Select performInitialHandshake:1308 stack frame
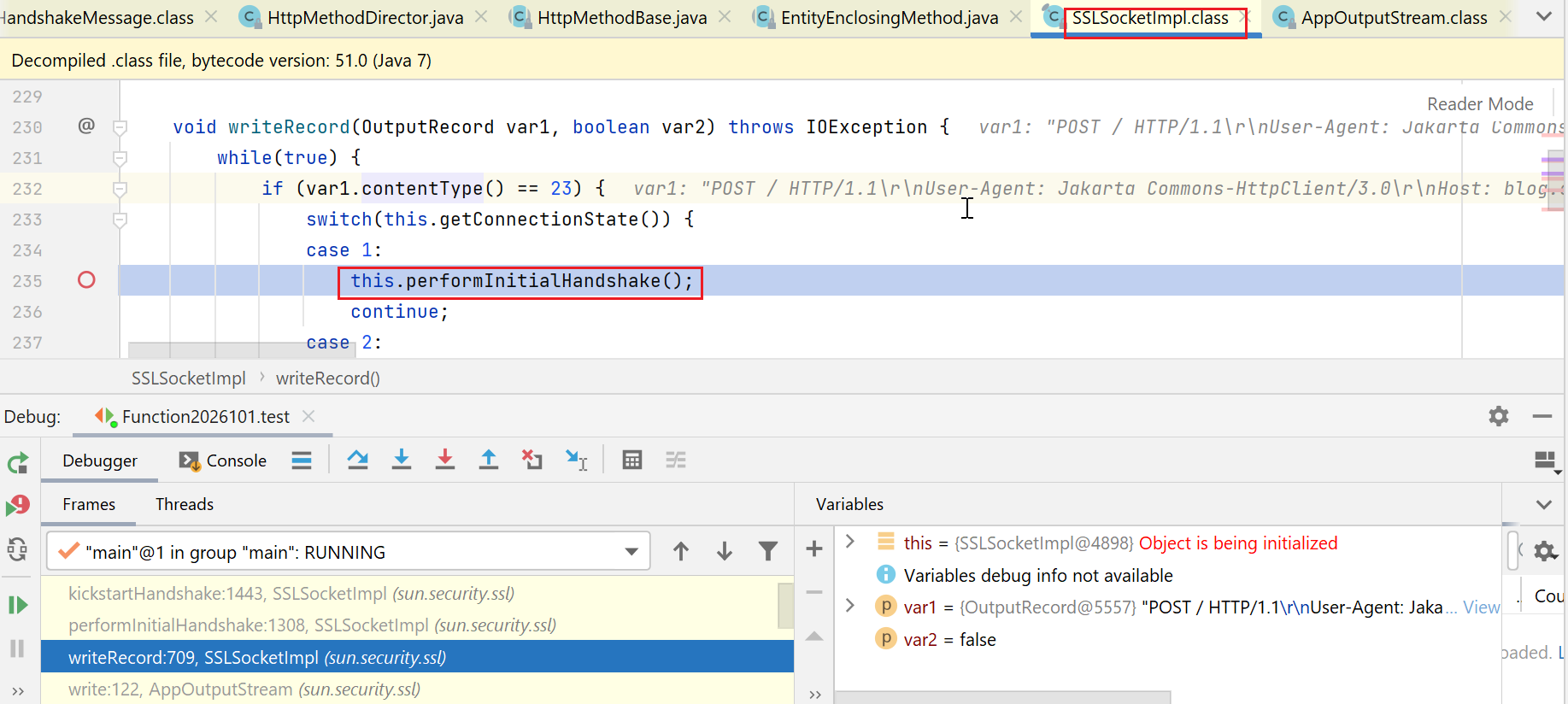The image size is (1568, 704). 312,625
